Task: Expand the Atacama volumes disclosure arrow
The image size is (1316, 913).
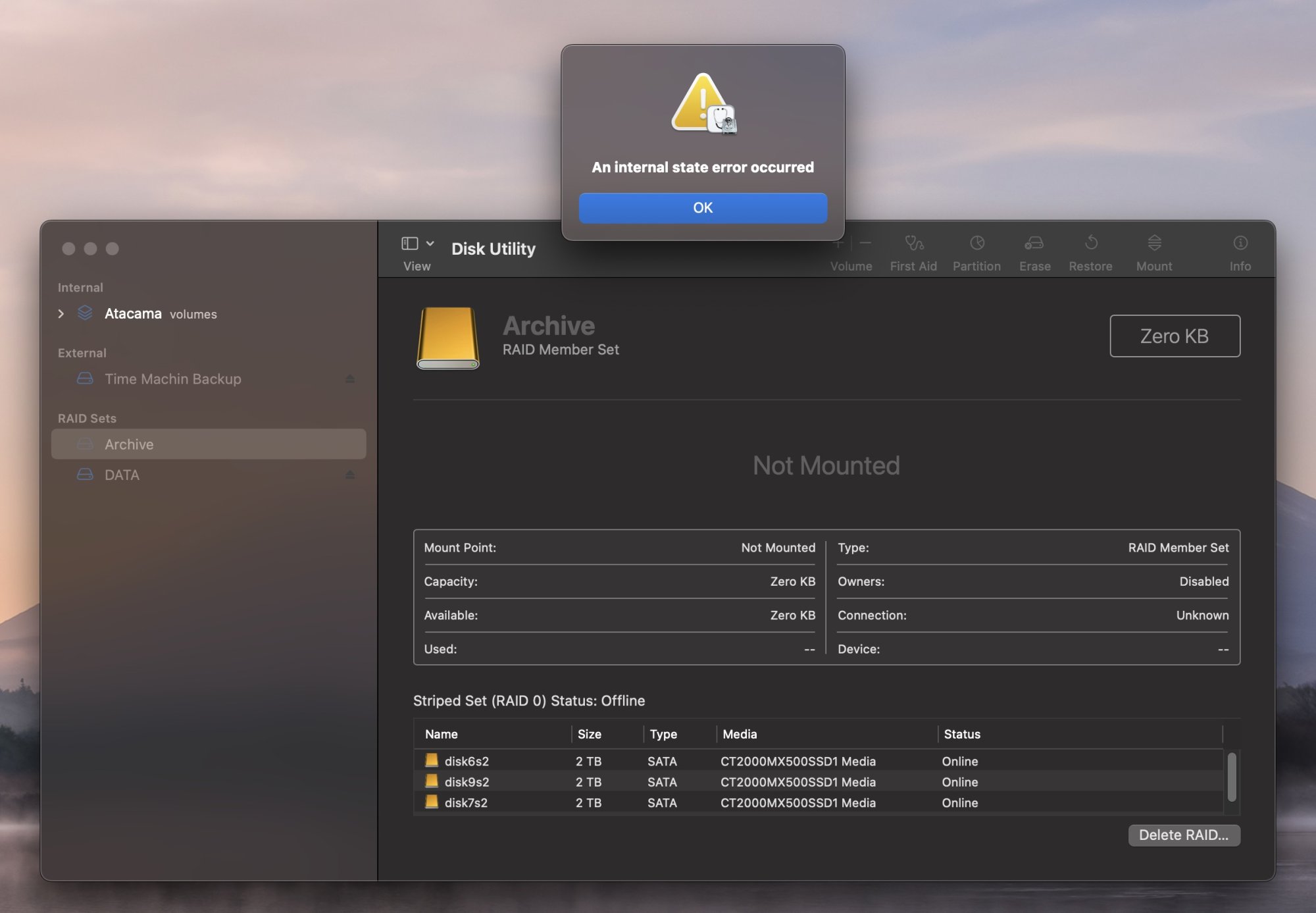Action: [x=61, y=314]
